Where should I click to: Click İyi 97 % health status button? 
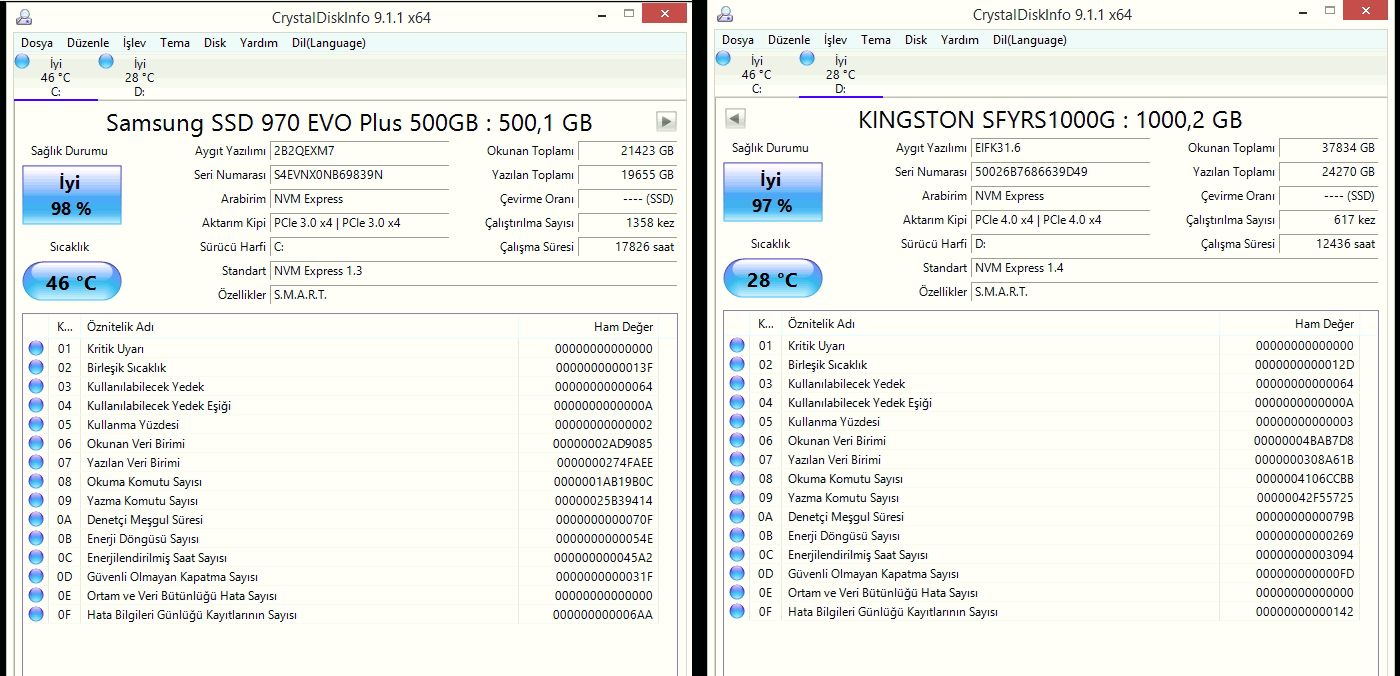[772, 192]
